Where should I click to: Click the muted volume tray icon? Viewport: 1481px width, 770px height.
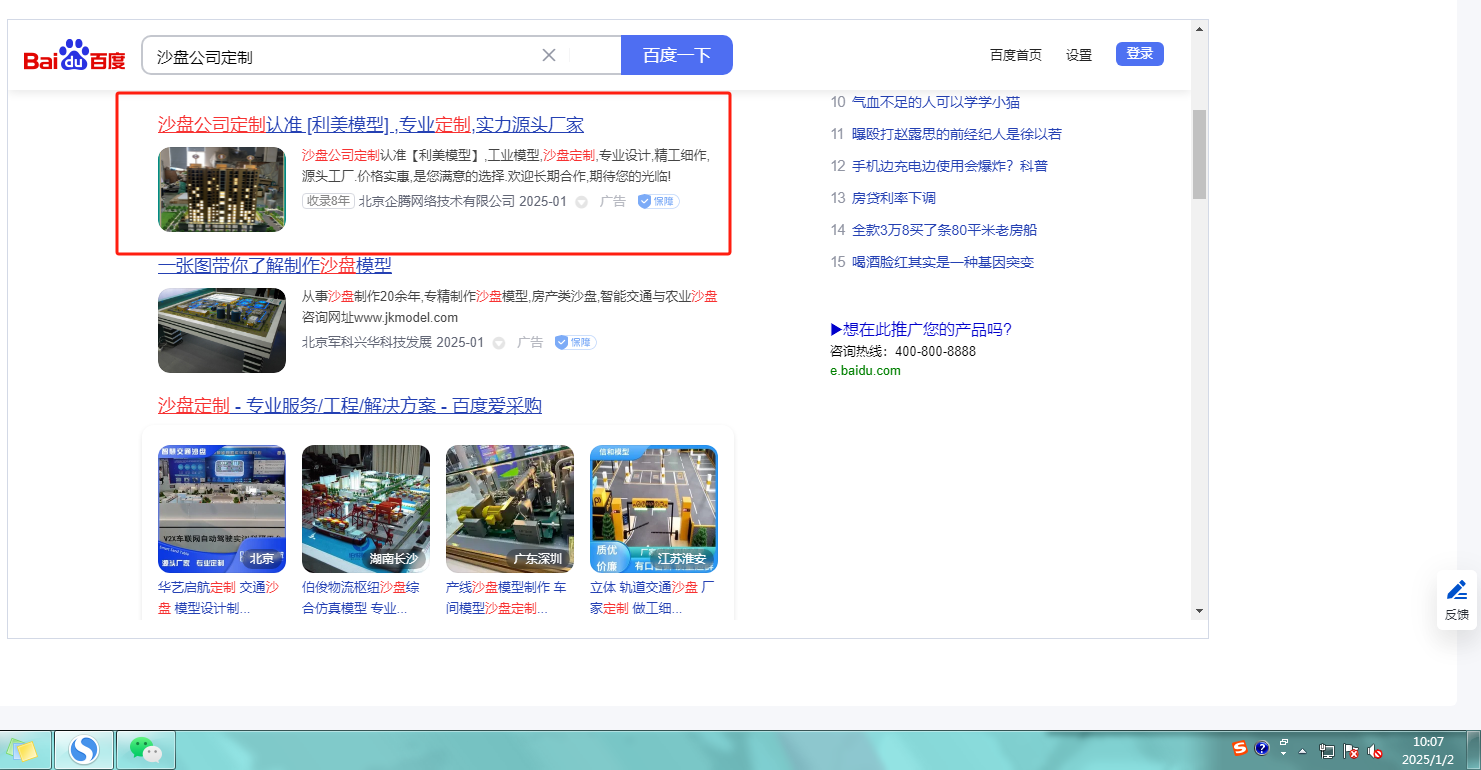coord(1376,750)
